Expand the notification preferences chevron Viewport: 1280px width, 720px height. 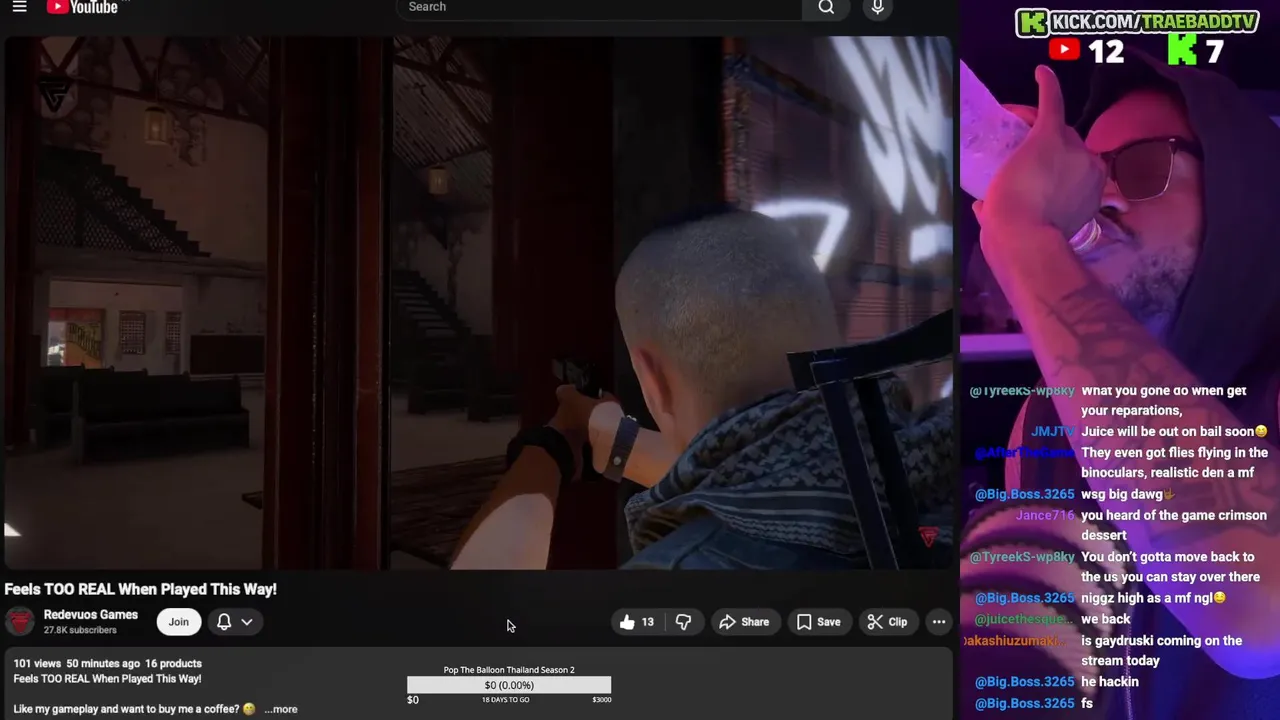[x=247, y=622]
